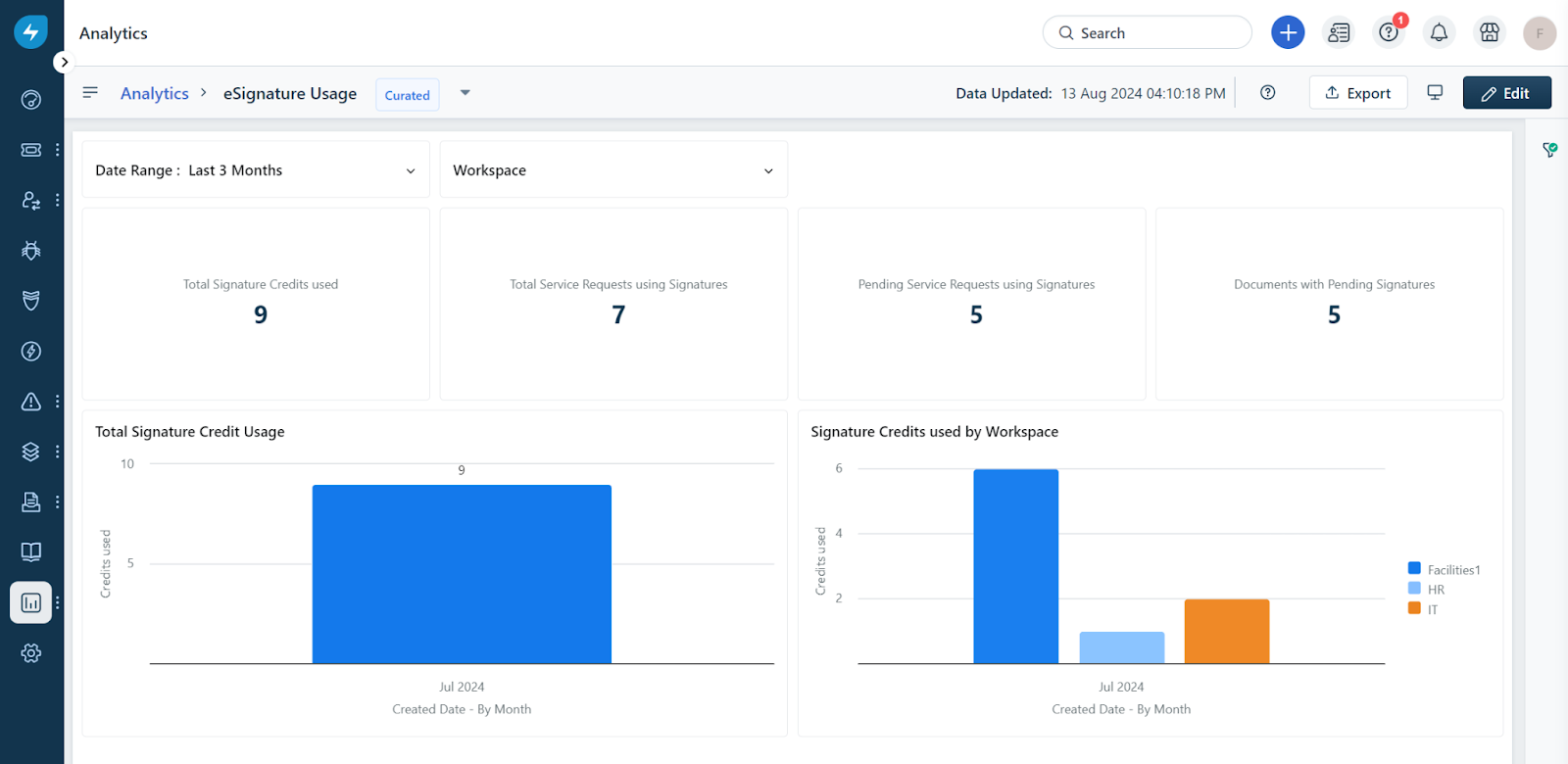
Task: Open the knowledge base book icon
Action: 31,552
